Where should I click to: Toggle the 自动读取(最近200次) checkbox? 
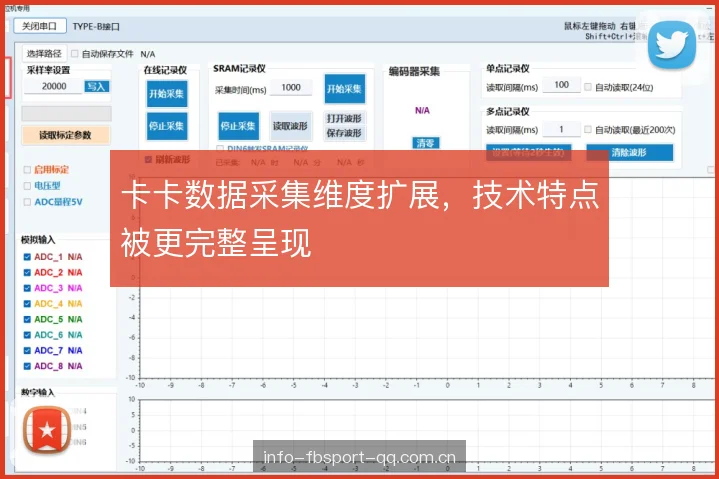point(588,130)
